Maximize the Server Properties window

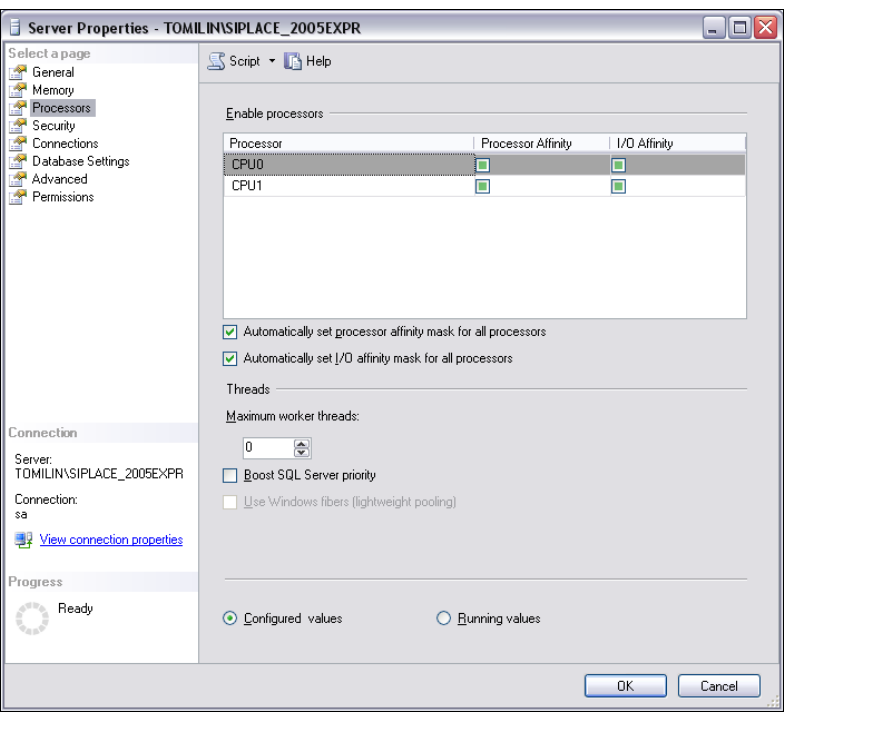click(740, 27)
